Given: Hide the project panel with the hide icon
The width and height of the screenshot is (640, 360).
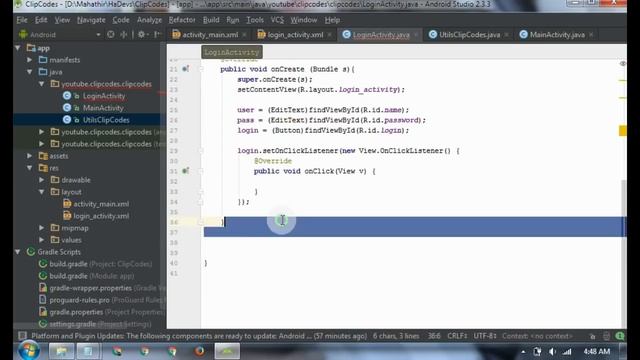Looking at the screenshot, I should (157, 35).
